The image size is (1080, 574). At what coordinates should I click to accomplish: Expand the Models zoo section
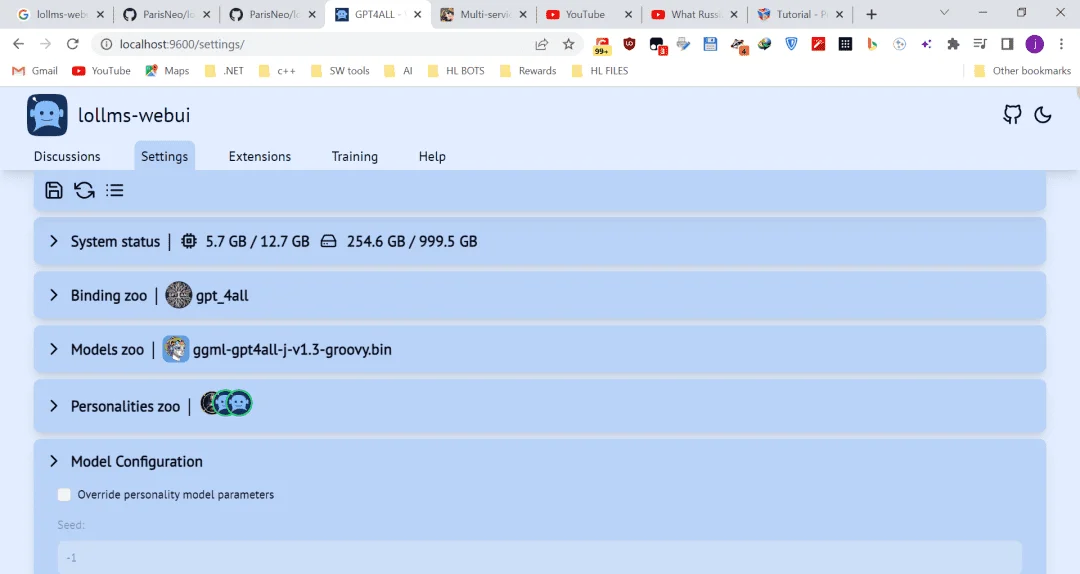click(54, 349)
